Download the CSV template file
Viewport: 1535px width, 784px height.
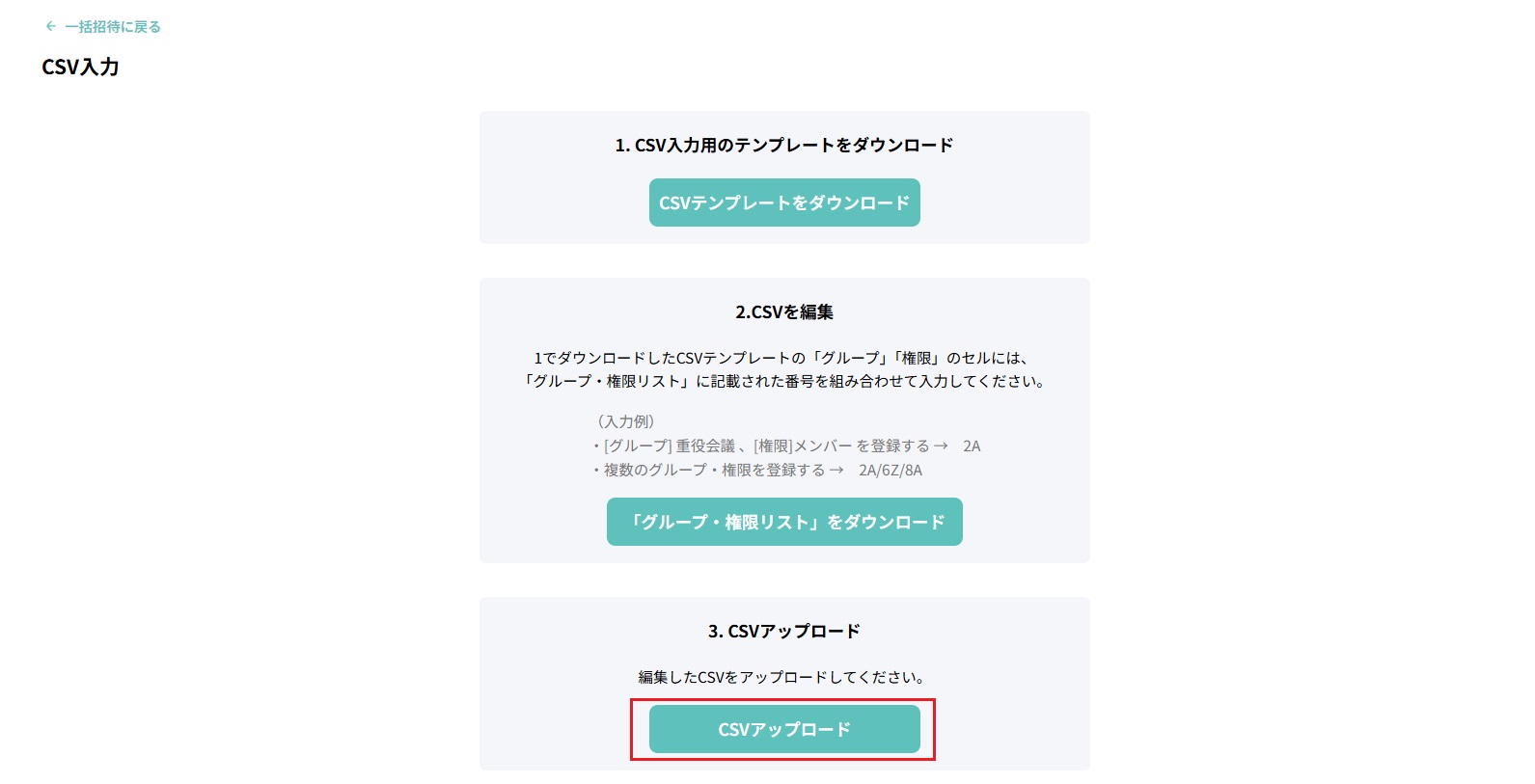(x=783, y=203)
